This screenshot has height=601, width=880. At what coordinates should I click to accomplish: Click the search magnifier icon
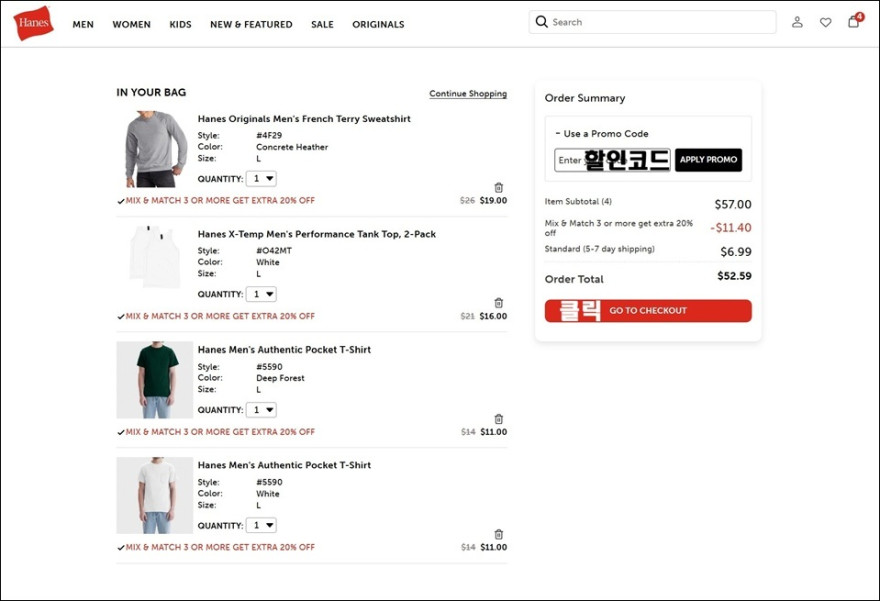click(542, 22)
